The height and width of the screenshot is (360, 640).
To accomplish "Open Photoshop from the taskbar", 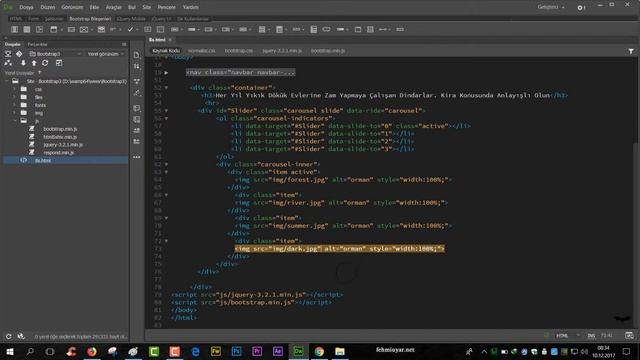I will pyautogui.click(x=236, y=351).
